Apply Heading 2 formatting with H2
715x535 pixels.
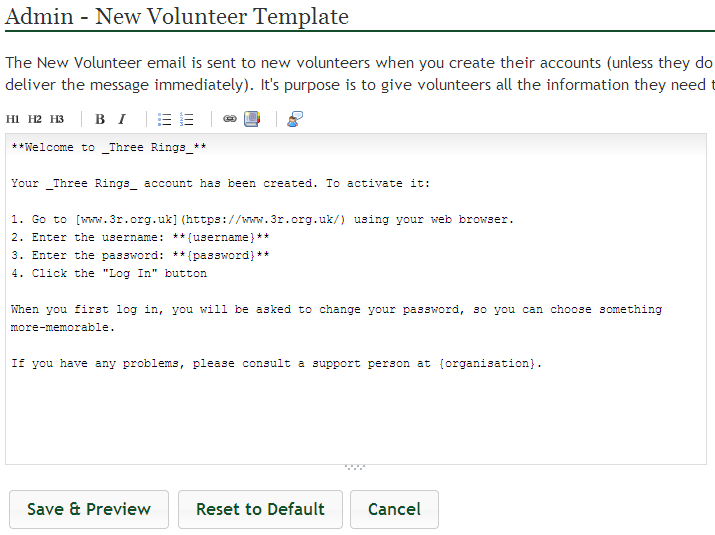point(35,119)
